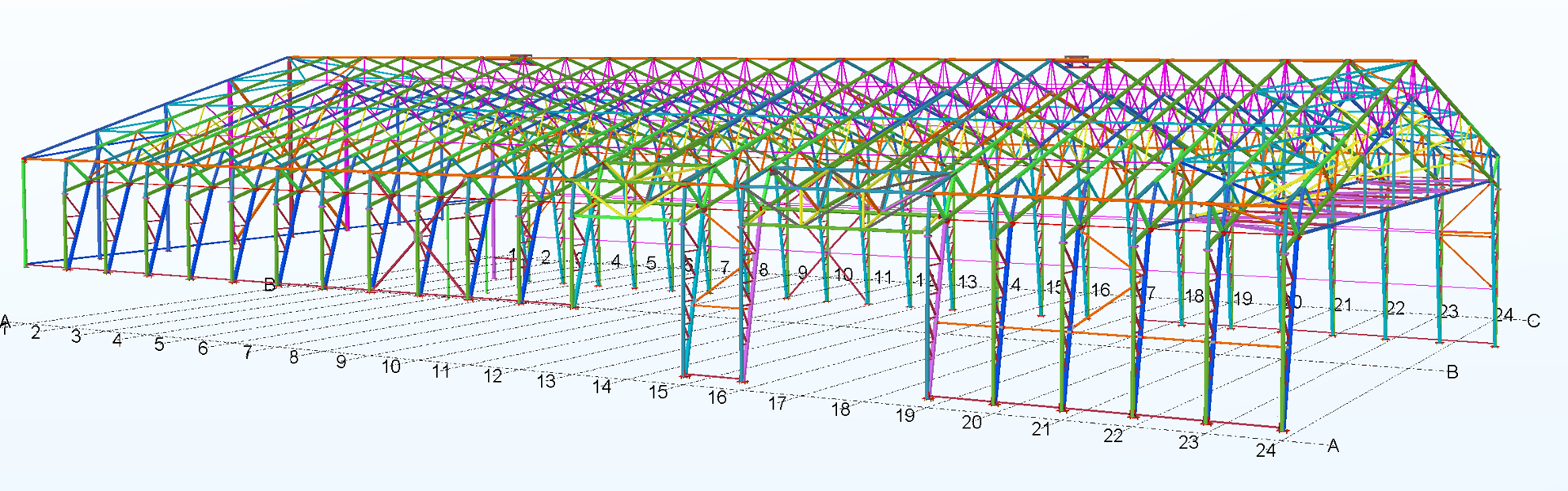Select grid label 21 on the rear row
1568x491 pixels.
[x=1342, y=305]
